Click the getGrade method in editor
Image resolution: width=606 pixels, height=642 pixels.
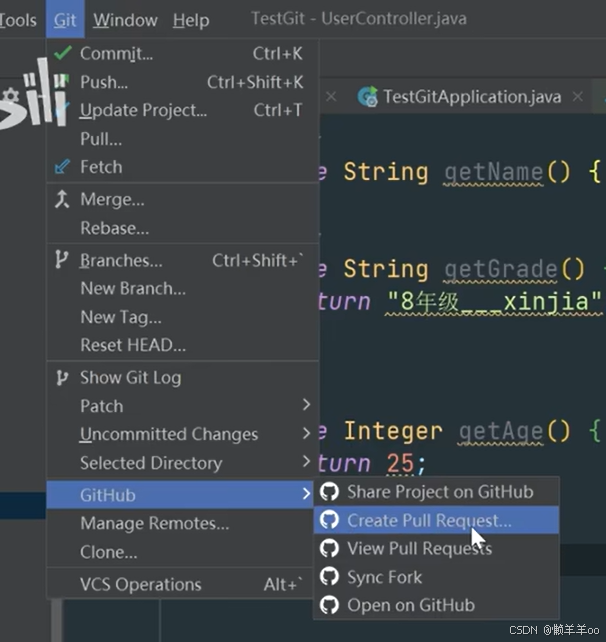pos(500,269)
